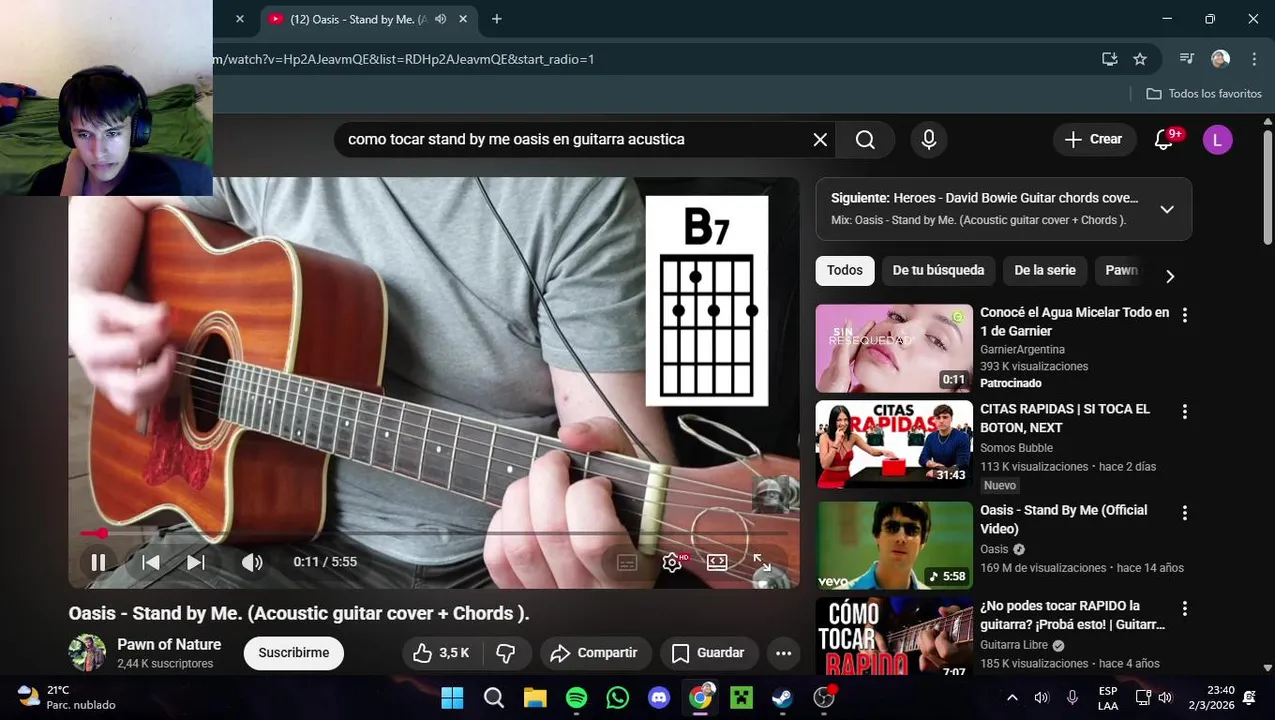
Task: Open the 'CITAS RAPIDAS | SI TOCA EL BOTON' title
Action: tap(1065, 418)
